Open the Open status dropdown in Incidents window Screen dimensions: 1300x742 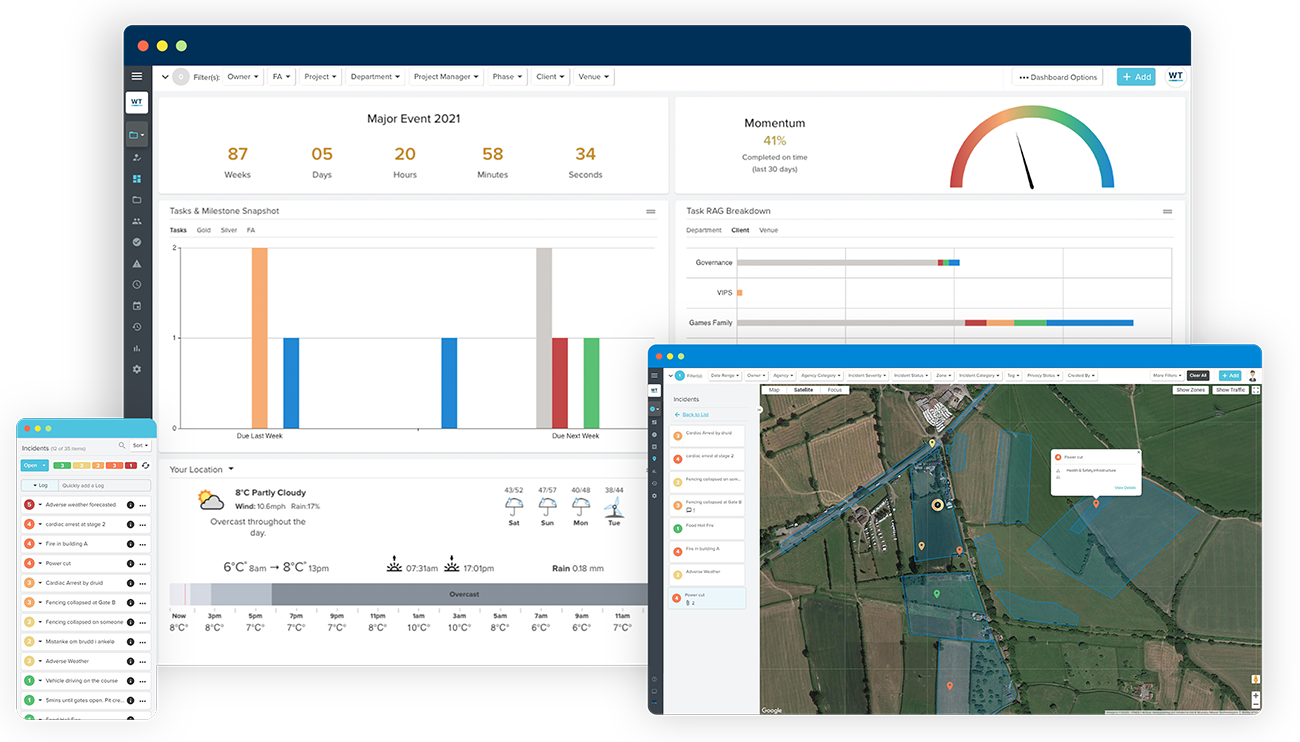tap(34, 465)
